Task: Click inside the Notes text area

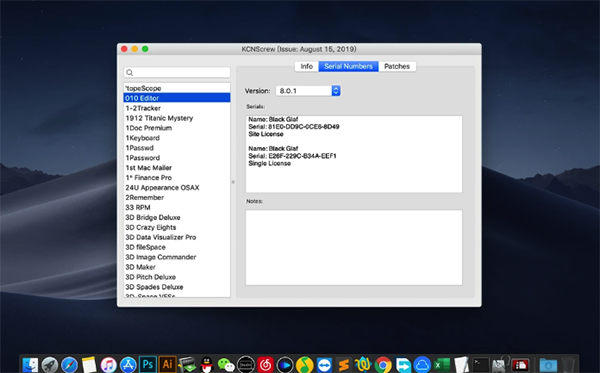Action: (x=354, y=248)
